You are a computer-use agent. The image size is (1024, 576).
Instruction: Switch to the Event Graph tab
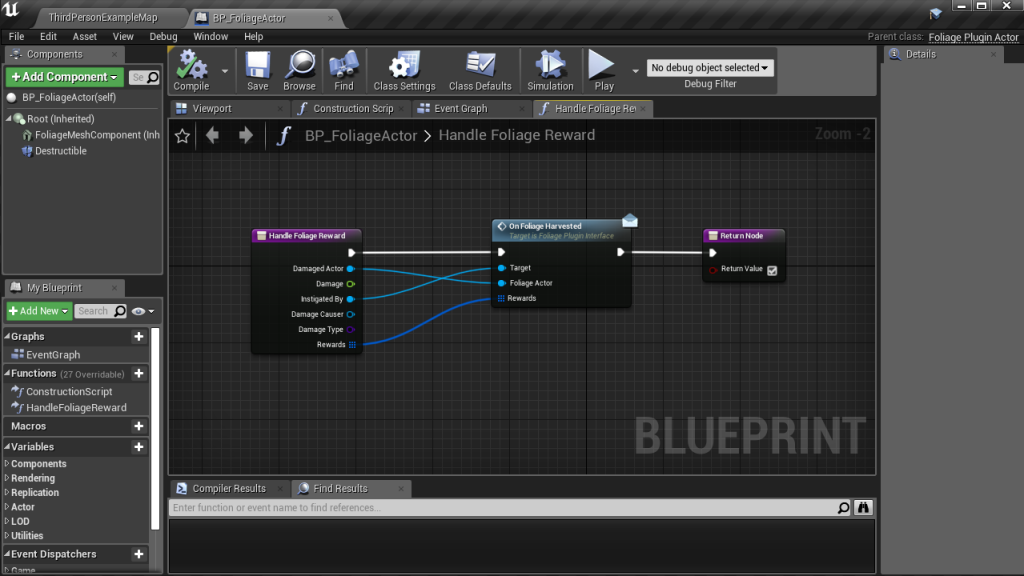460,109
